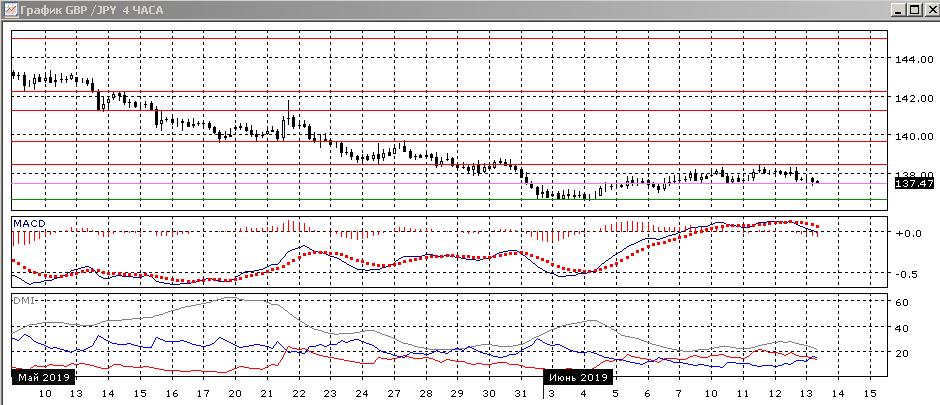This screenshot has height=405, width=940.
Task: Select date label 6 on time axis
Action: (647, 394)
